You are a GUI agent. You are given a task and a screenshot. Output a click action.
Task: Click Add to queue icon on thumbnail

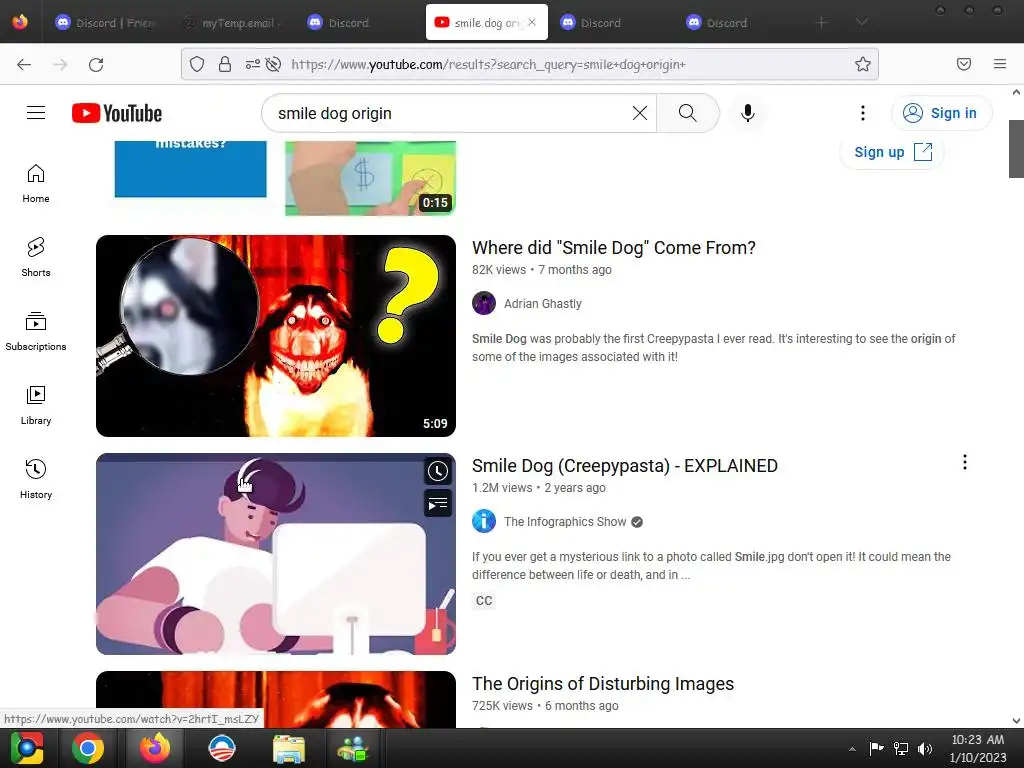(438, 504)
